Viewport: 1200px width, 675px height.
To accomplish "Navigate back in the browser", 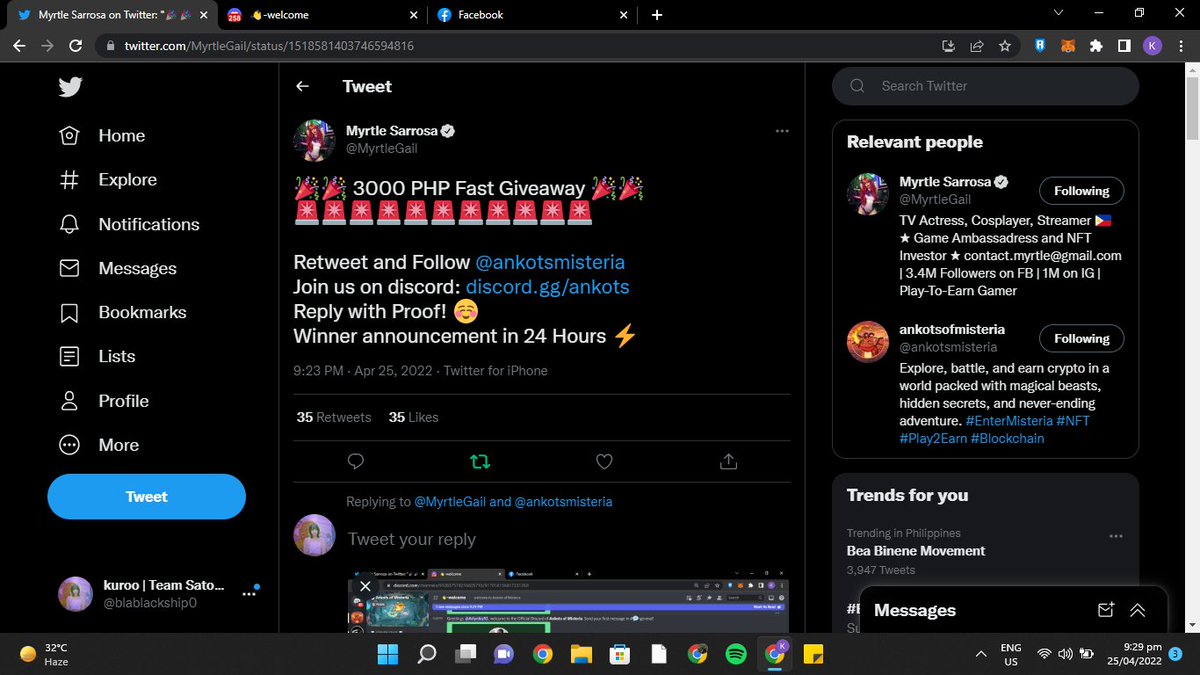I will coord(20,46).
